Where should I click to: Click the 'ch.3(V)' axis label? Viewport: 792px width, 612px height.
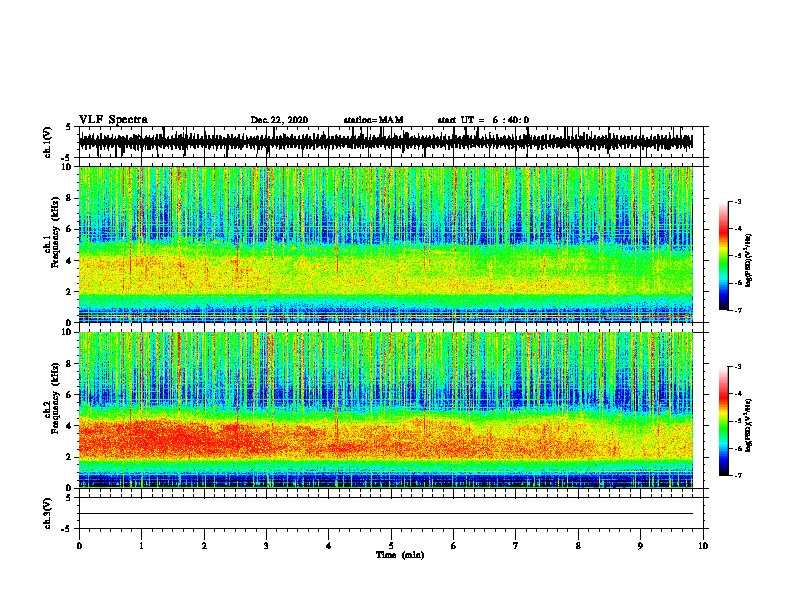pos(48,513)
